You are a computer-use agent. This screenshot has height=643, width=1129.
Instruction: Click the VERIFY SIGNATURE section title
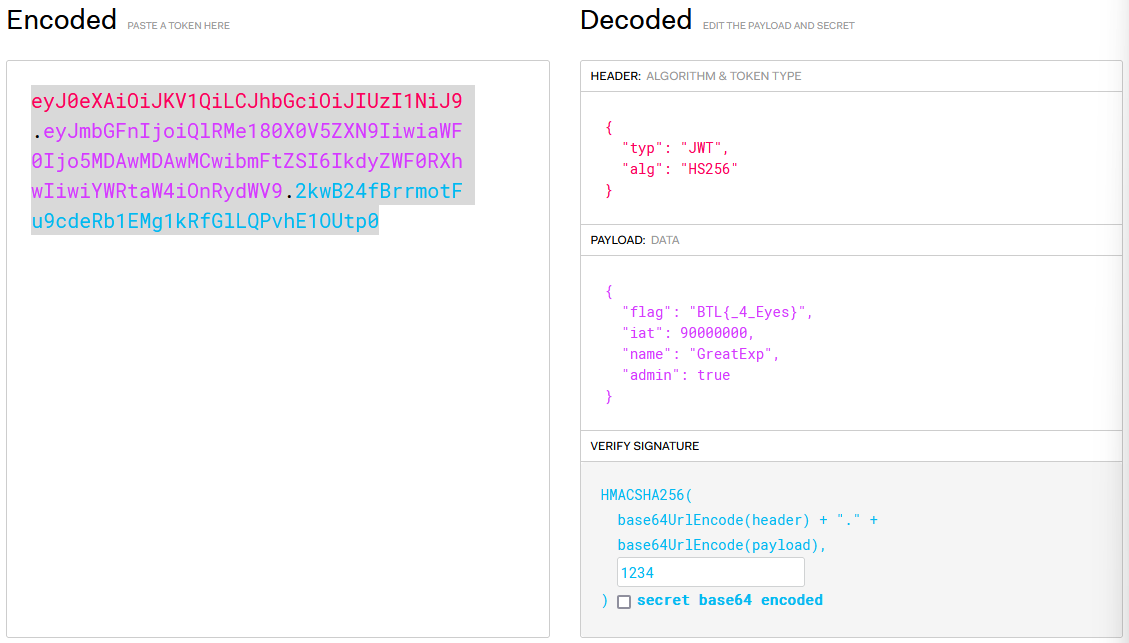[x=644, y=446]
